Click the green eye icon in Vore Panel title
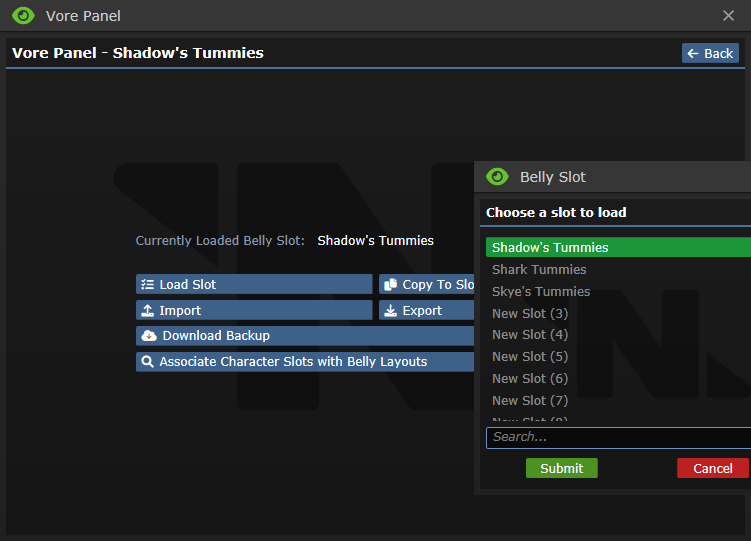 tap(23, 16)
